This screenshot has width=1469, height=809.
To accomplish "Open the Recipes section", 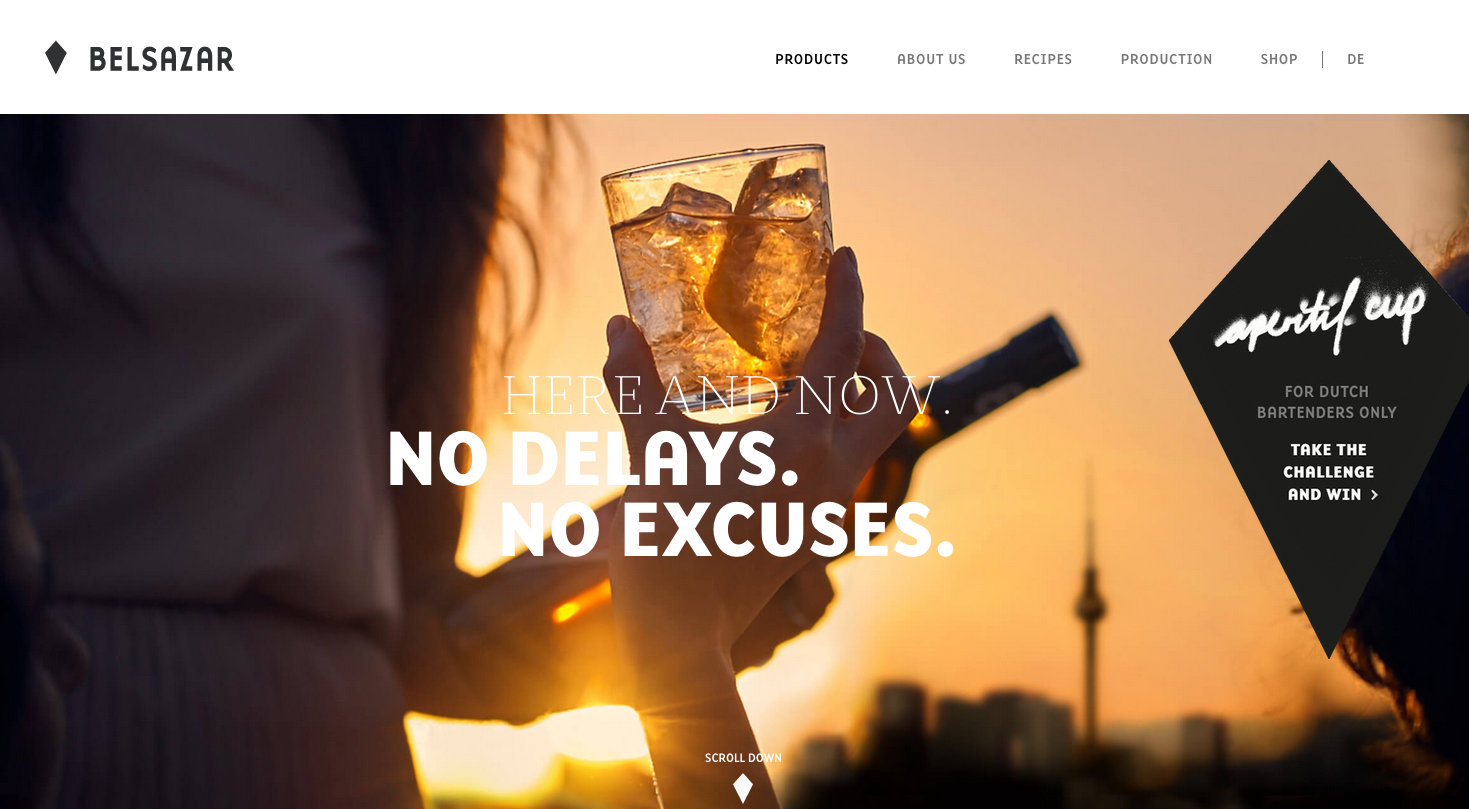I will point(1043,59).
